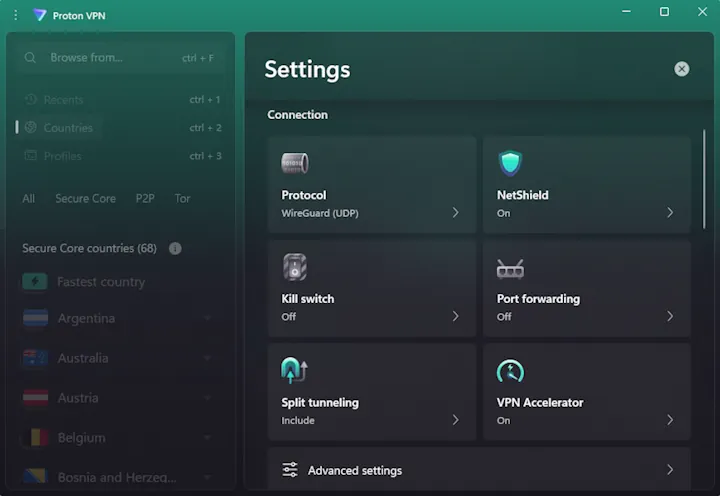Click the Australia flag
Screen dimensions: 720x496
35,358
